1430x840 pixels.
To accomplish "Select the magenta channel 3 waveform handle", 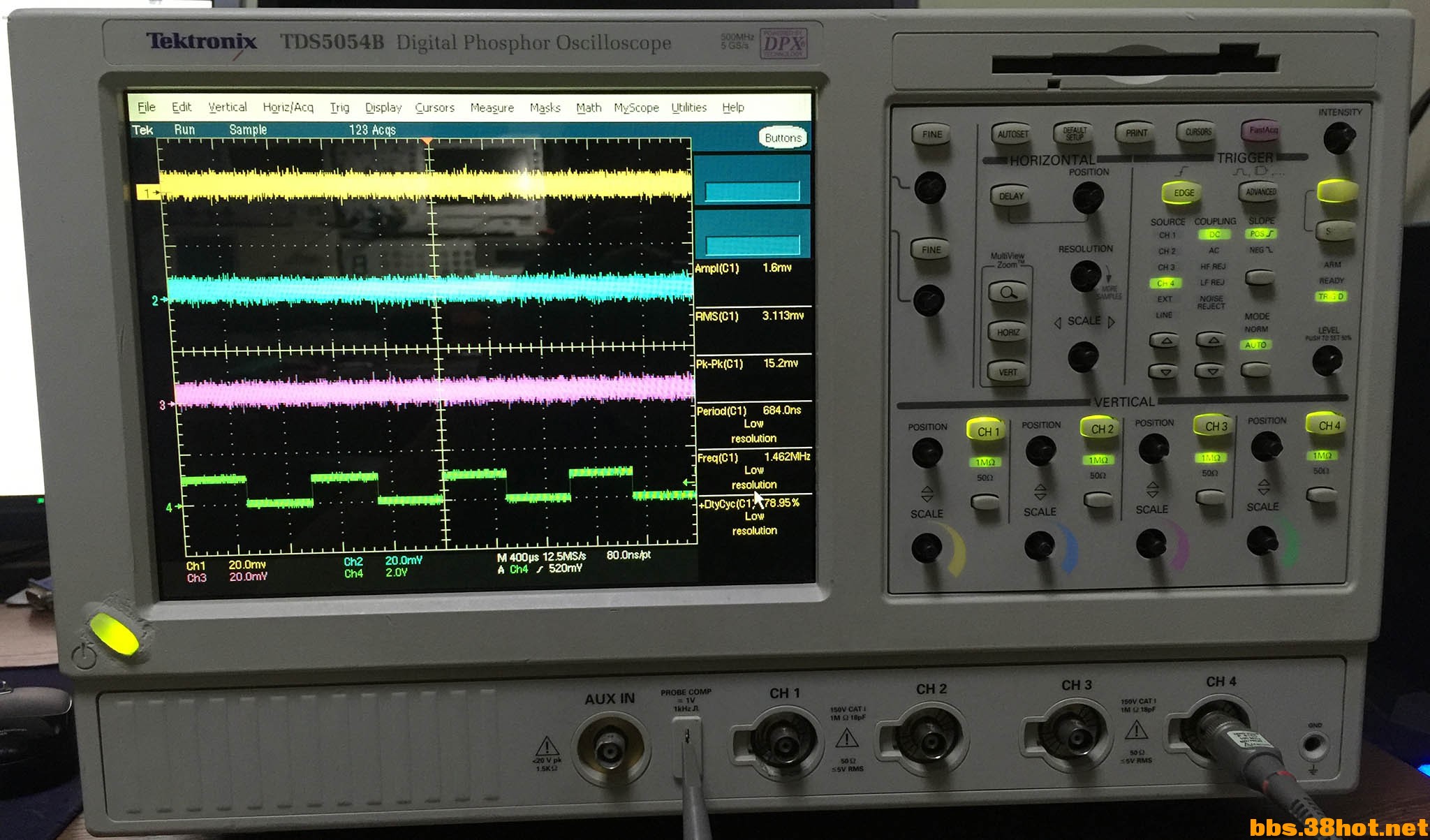I will point(165,405).
